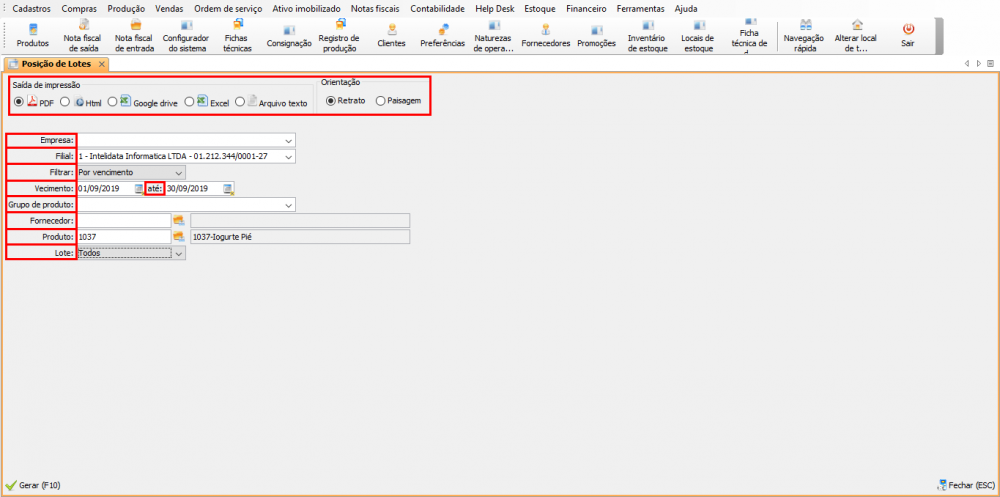Select Html output option
The width and height of the screenshot is (1000, 497).
[x=65, y=102]
